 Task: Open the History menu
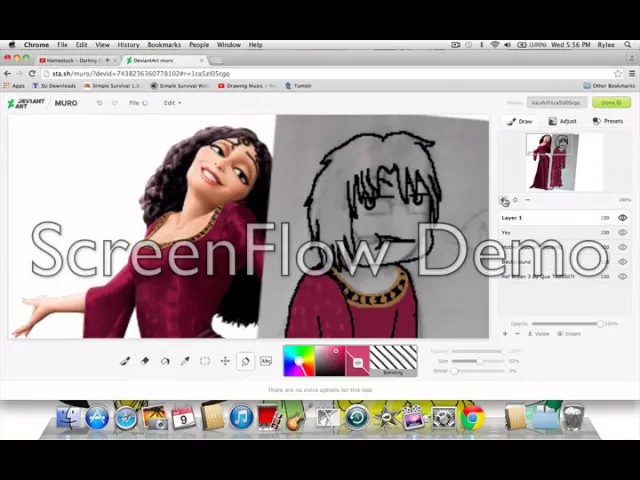[x=129, y=45]
